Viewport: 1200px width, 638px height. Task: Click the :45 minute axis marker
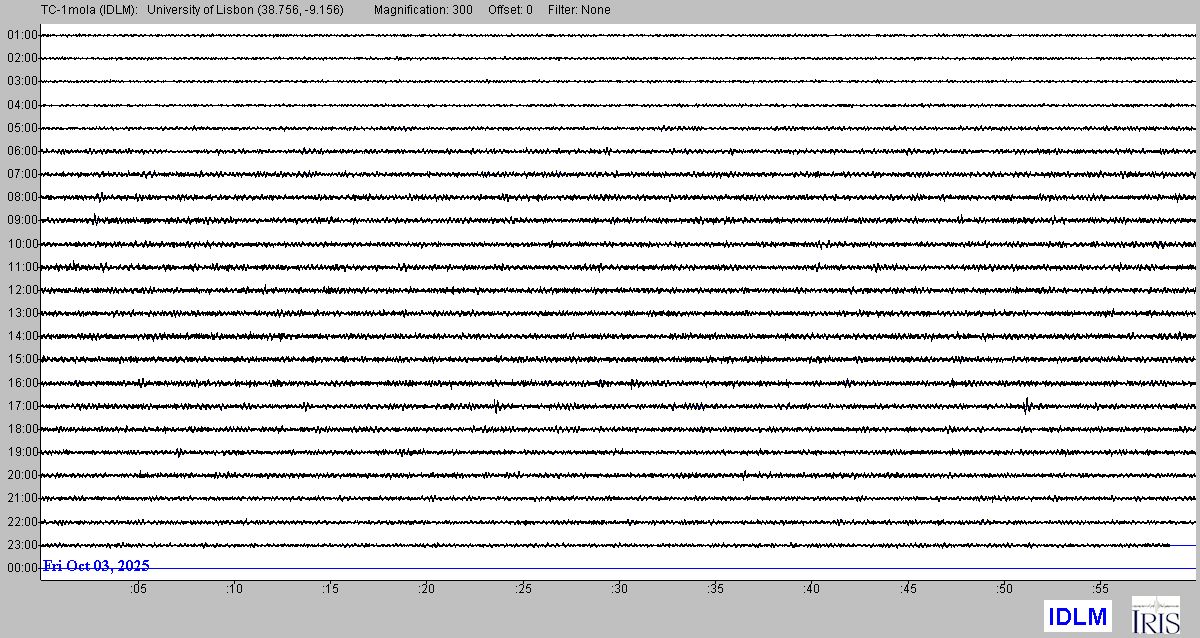[x=908, y=589]
